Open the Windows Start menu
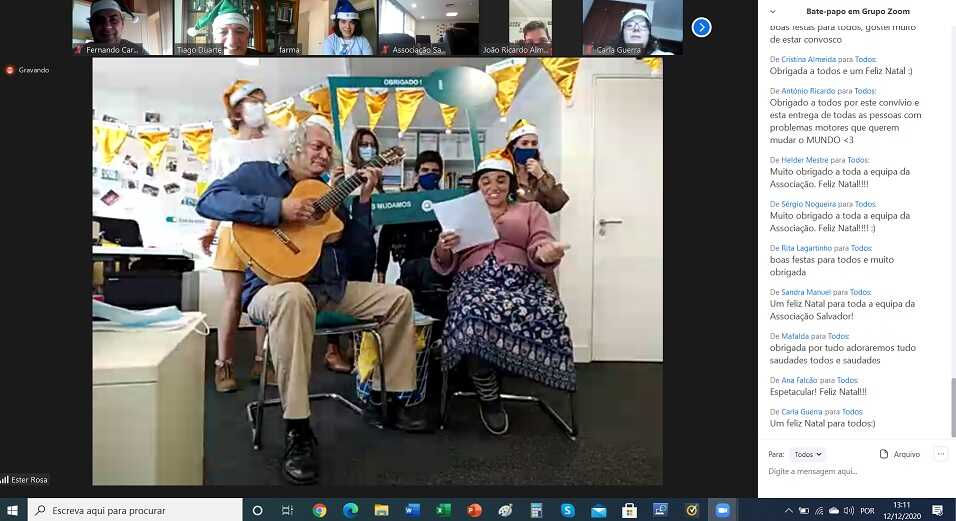956x521 pixels. coord(12,510)
